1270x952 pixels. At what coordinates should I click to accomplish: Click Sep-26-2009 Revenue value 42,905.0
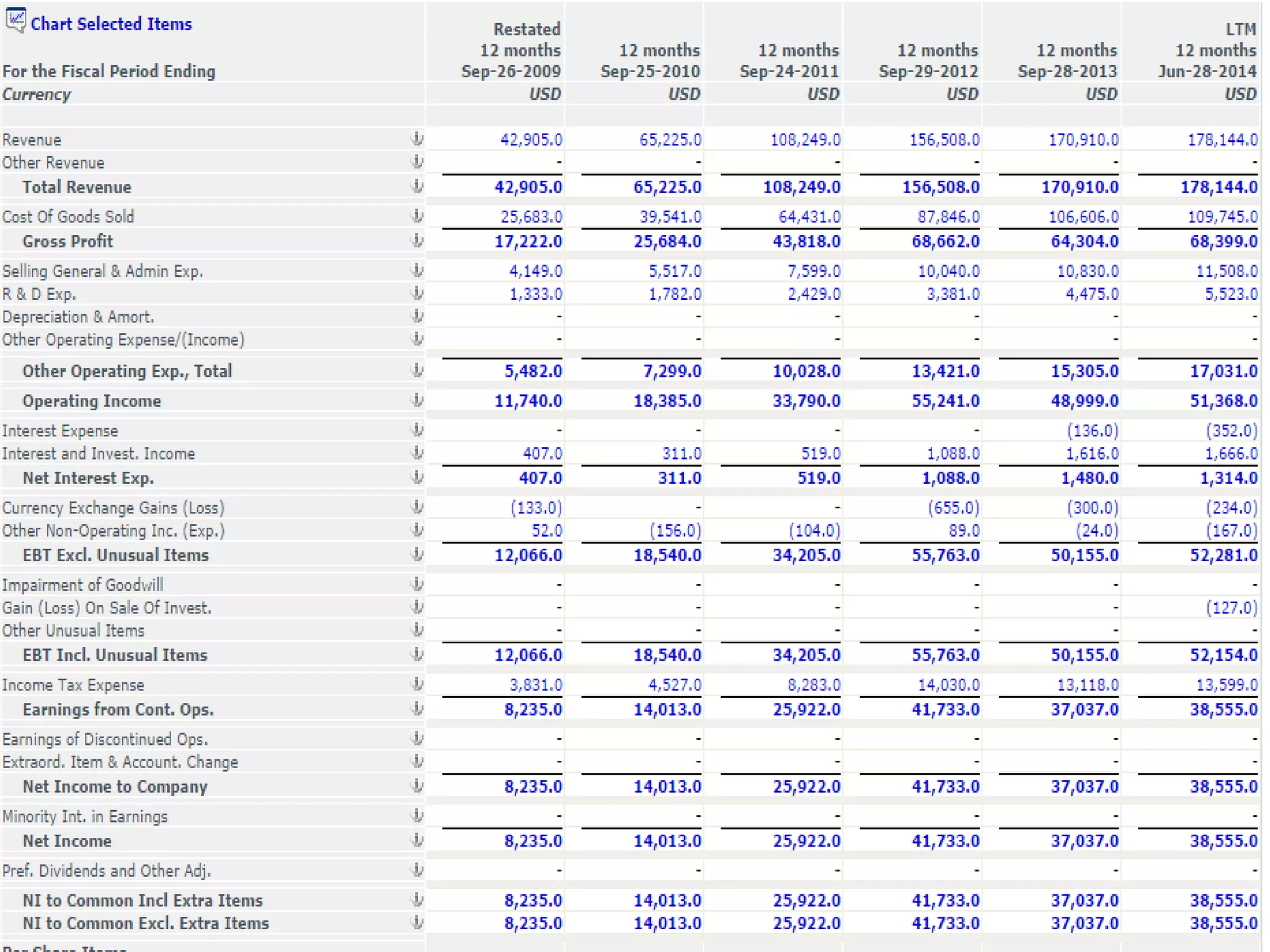point(531,139)
